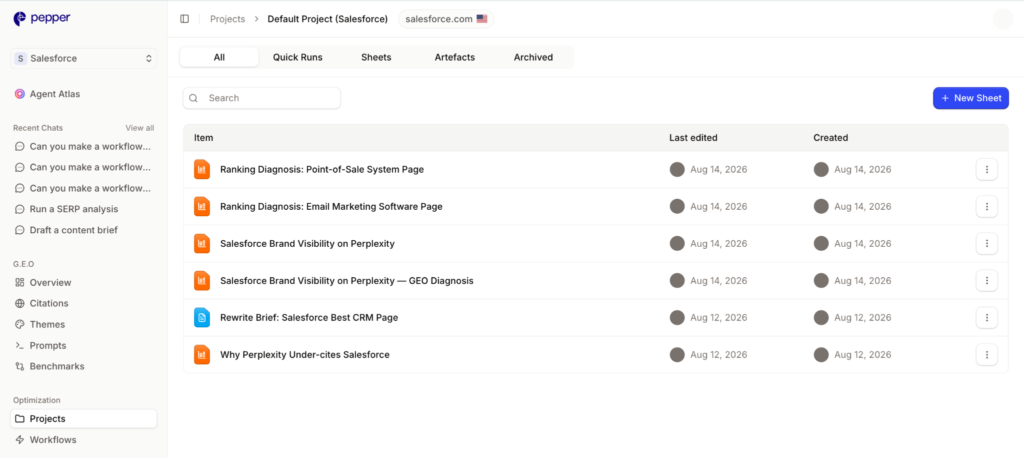Image resolution: width=1024 pixels, height=458 pixels.
Task: Click the Item column header
Action: coord(203,138)
